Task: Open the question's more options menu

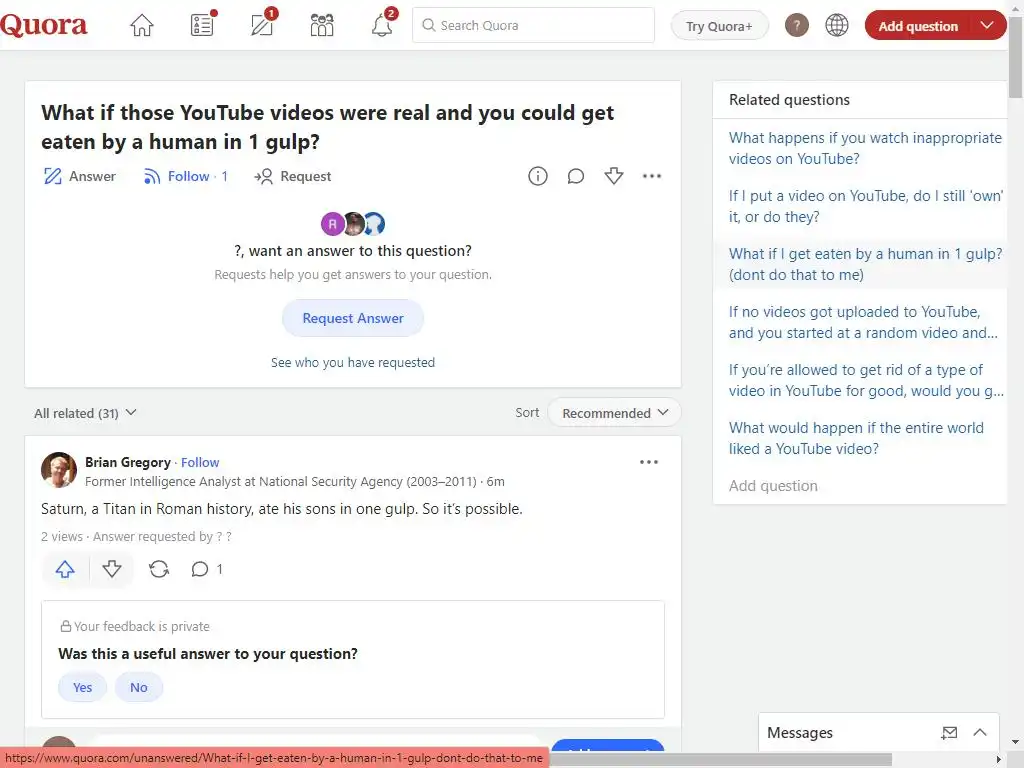Action: 652,176
